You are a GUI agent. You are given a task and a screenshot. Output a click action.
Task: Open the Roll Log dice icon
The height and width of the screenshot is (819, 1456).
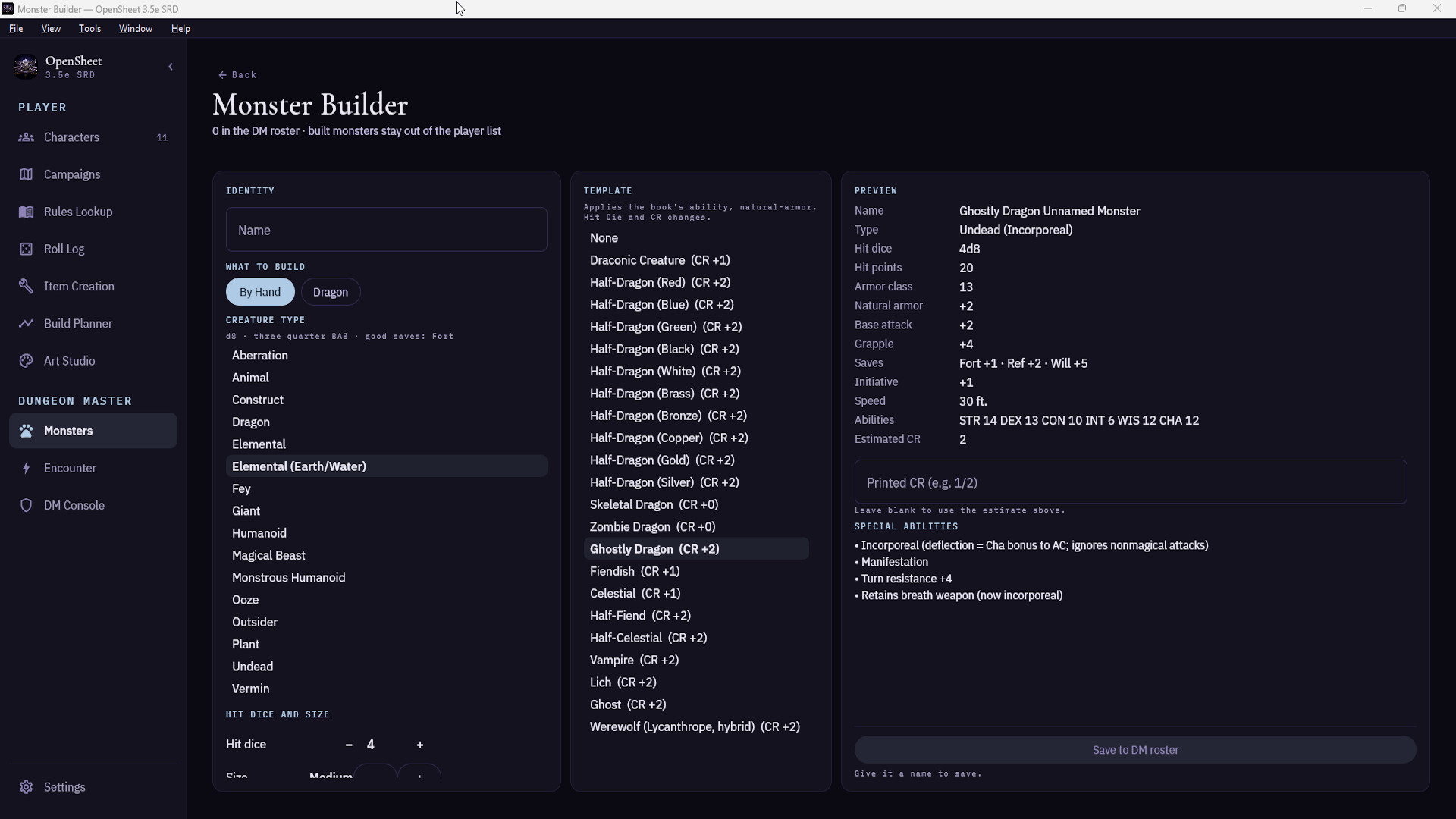tap(26, 249)
